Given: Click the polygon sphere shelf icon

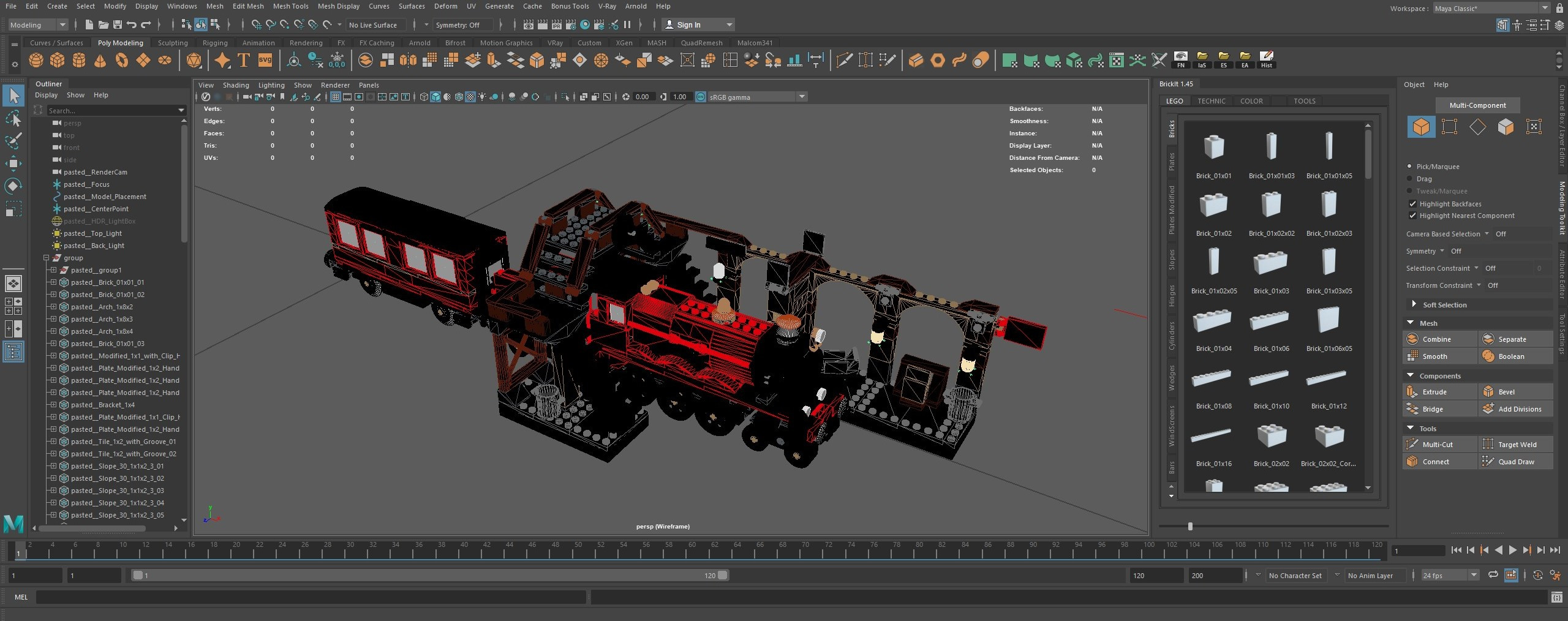Looking at the screenshot, I should tap(36, 60).
